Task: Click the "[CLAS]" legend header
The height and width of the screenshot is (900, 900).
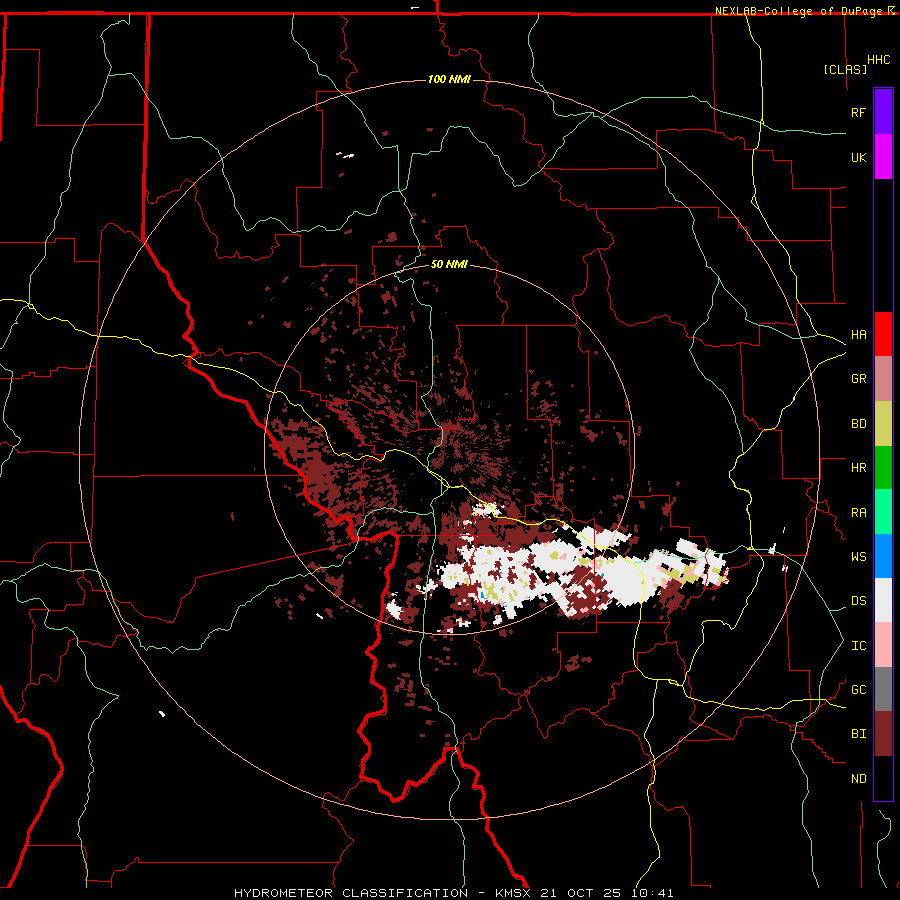Action: [845, 69]
